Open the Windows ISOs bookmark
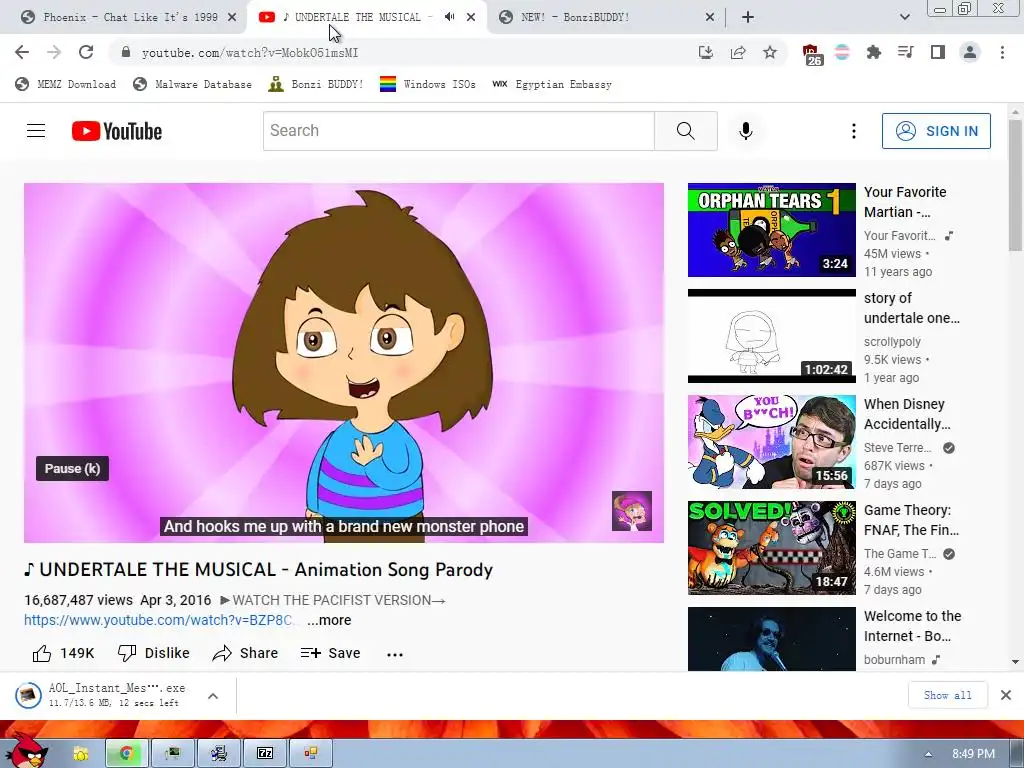1024x768 pixels. point(428,84)
